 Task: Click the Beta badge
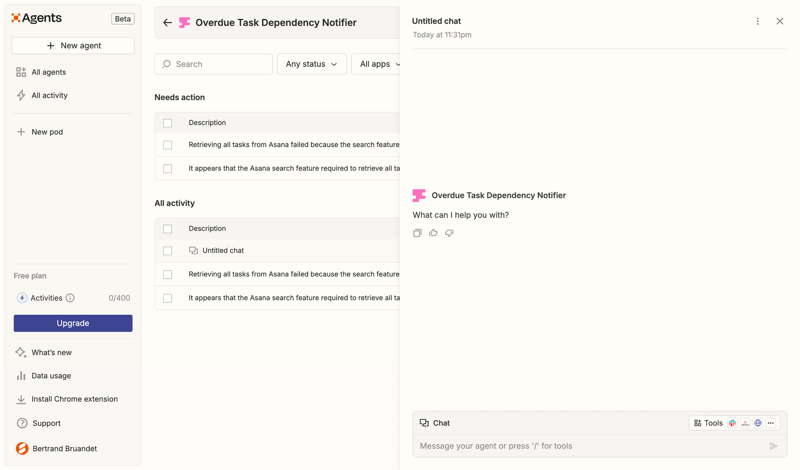click(x=122, y=19)
